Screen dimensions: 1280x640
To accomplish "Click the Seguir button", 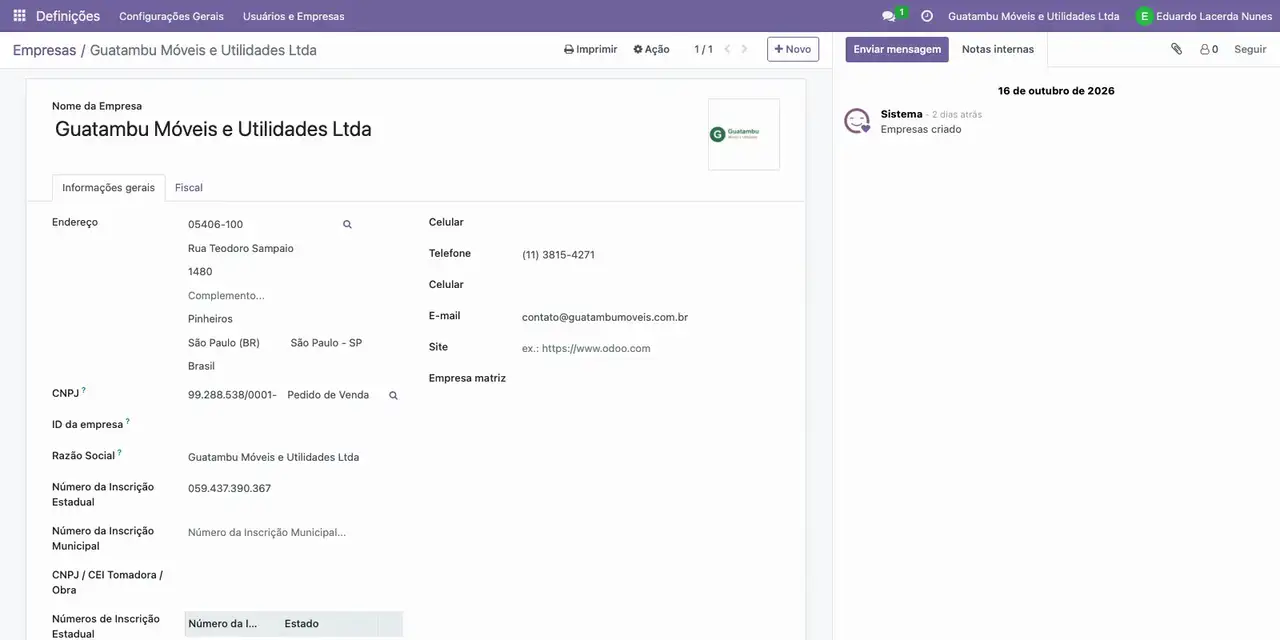I will tap(1250, 49).
